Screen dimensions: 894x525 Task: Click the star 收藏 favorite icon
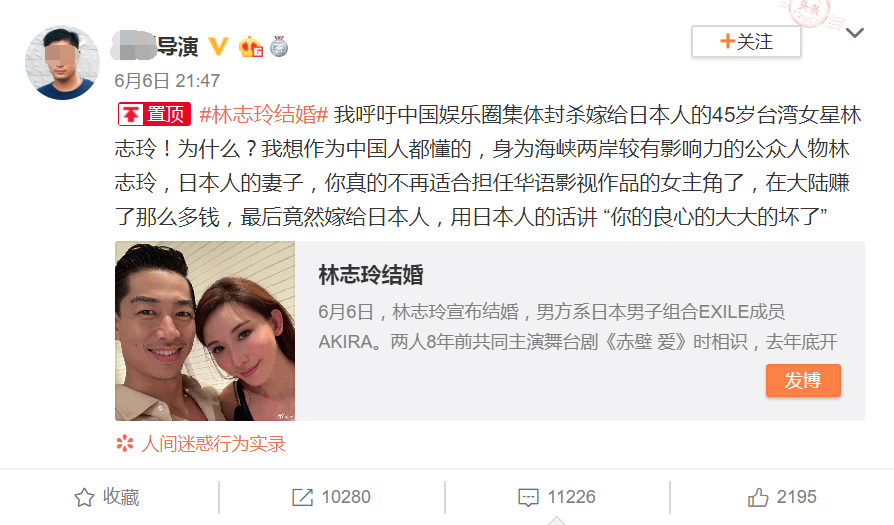coord(84,497)
